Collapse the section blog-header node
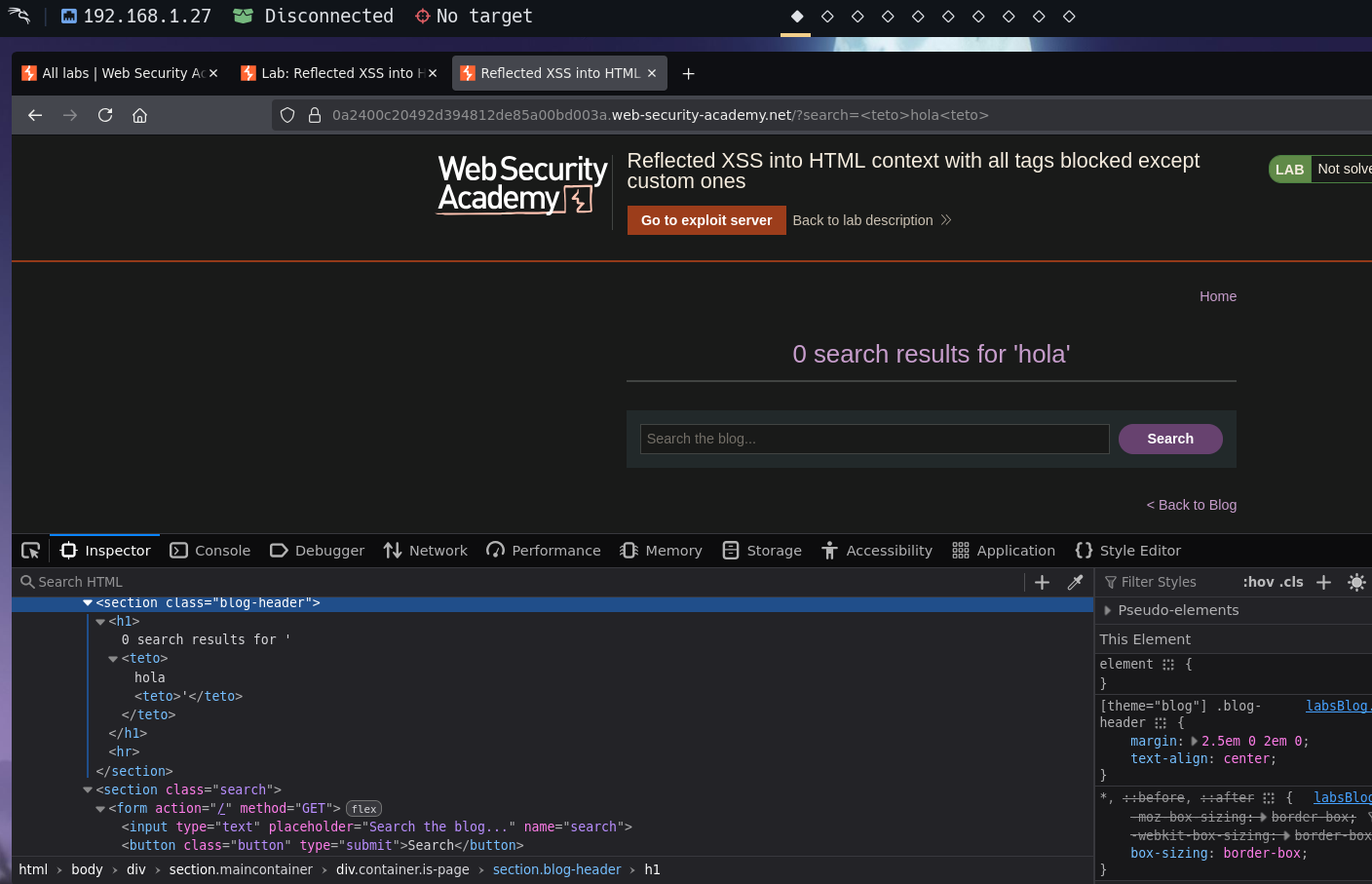Image resolution: width=1372 pixels, height=884 pixels. 88,603
